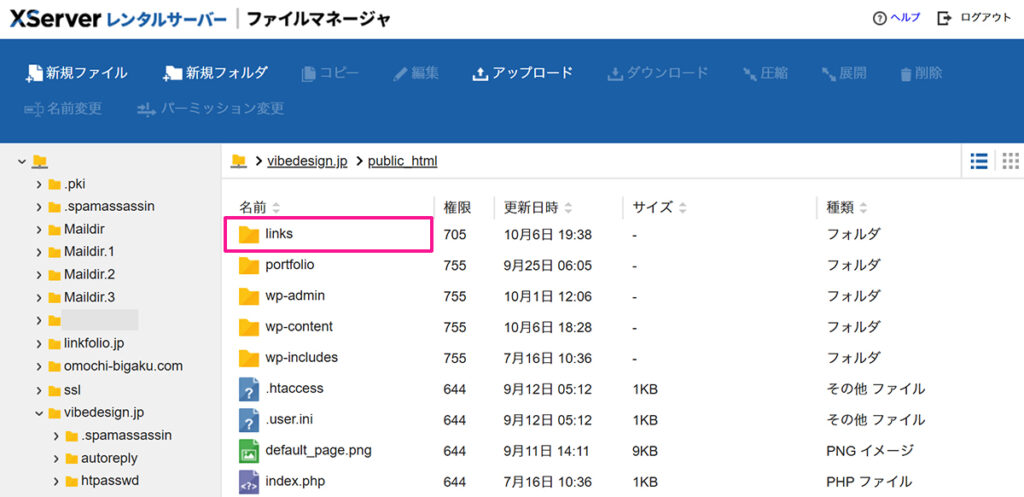Click the Upload (アップロード) toolbar icon
The height and width of the screenshot is (497, 1024).
[x=480, y=73]
